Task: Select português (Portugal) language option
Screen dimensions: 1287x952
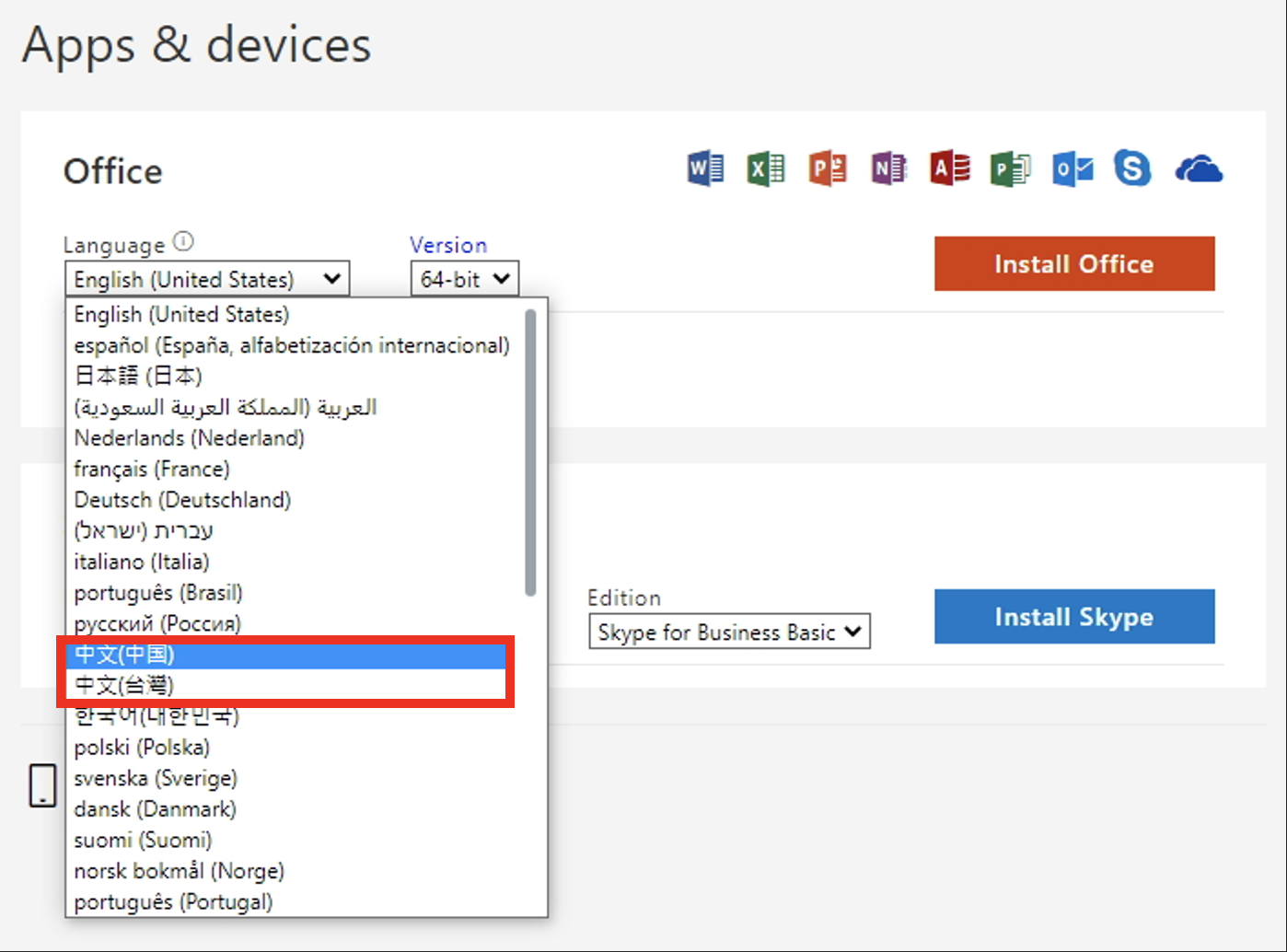Action: coord(295,901)
